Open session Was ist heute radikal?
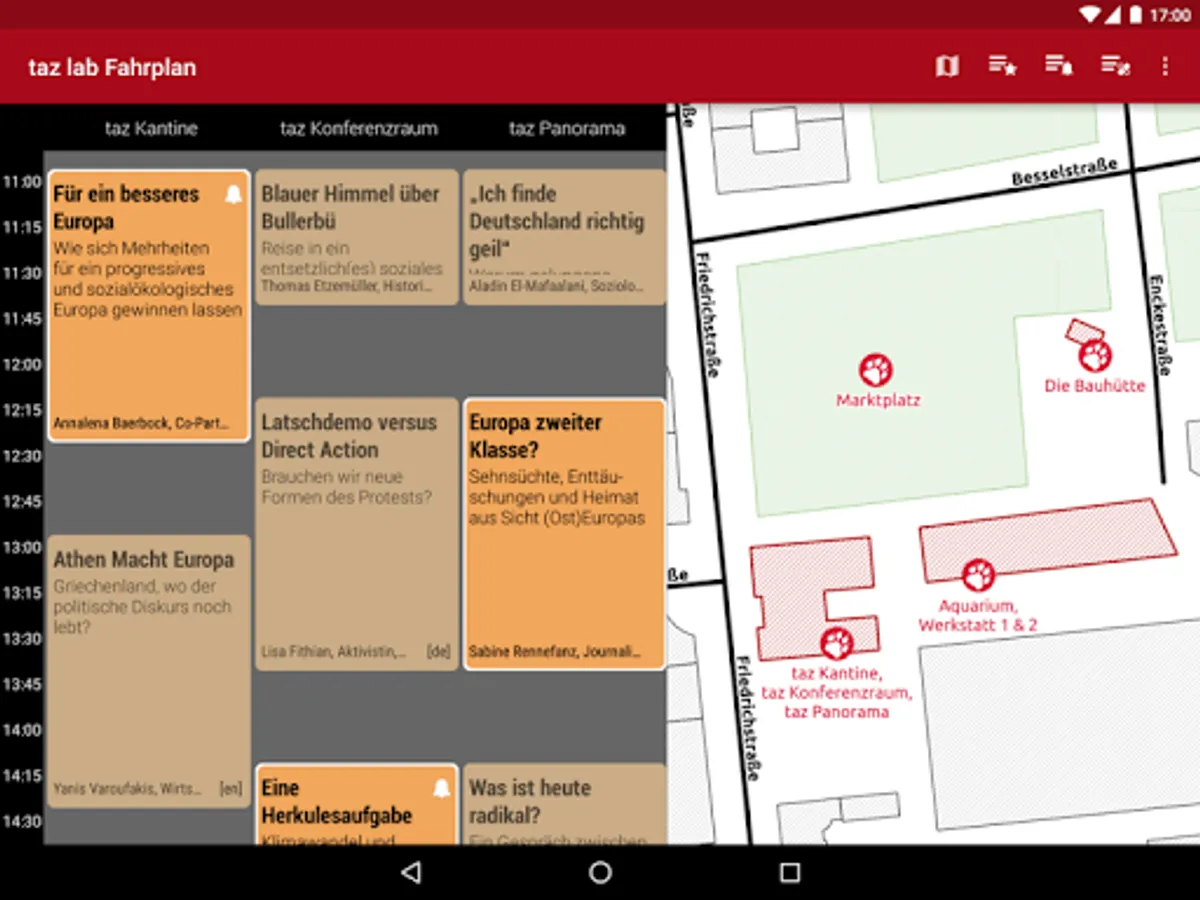The image size is (1200, 900). point(565,804)
